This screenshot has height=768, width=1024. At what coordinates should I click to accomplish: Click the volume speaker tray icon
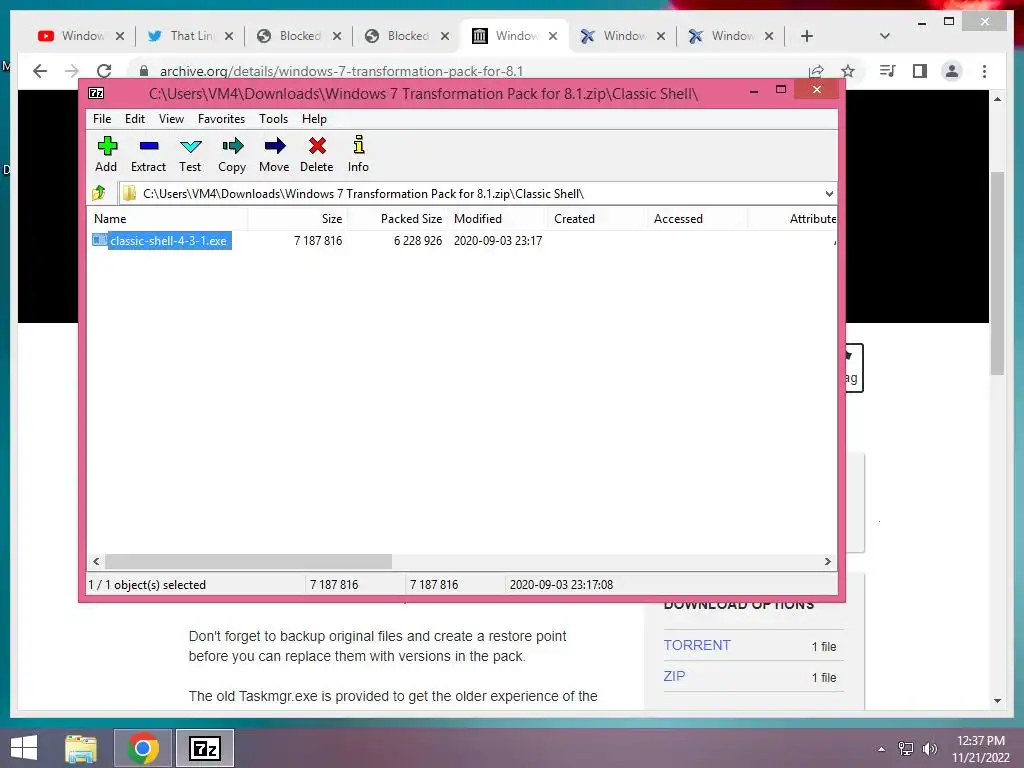point(930,749)
